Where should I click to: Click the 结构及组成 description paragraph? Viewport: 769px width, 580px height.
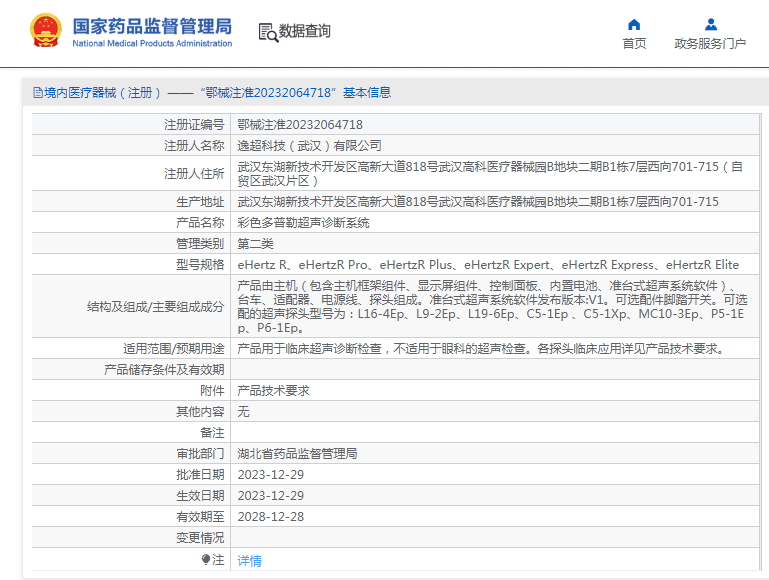pyautogui.click(x=492, y=306)
